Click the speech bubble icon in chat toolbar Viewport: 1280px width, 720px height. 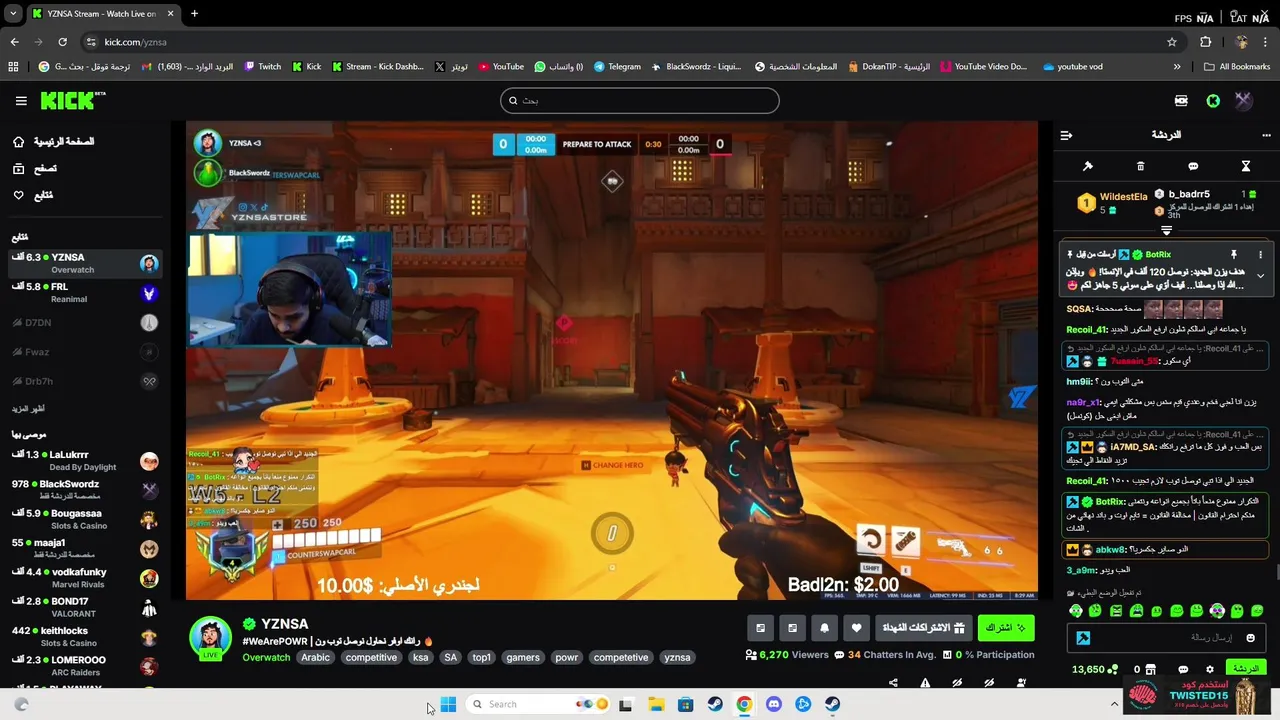click(1193, 166)
